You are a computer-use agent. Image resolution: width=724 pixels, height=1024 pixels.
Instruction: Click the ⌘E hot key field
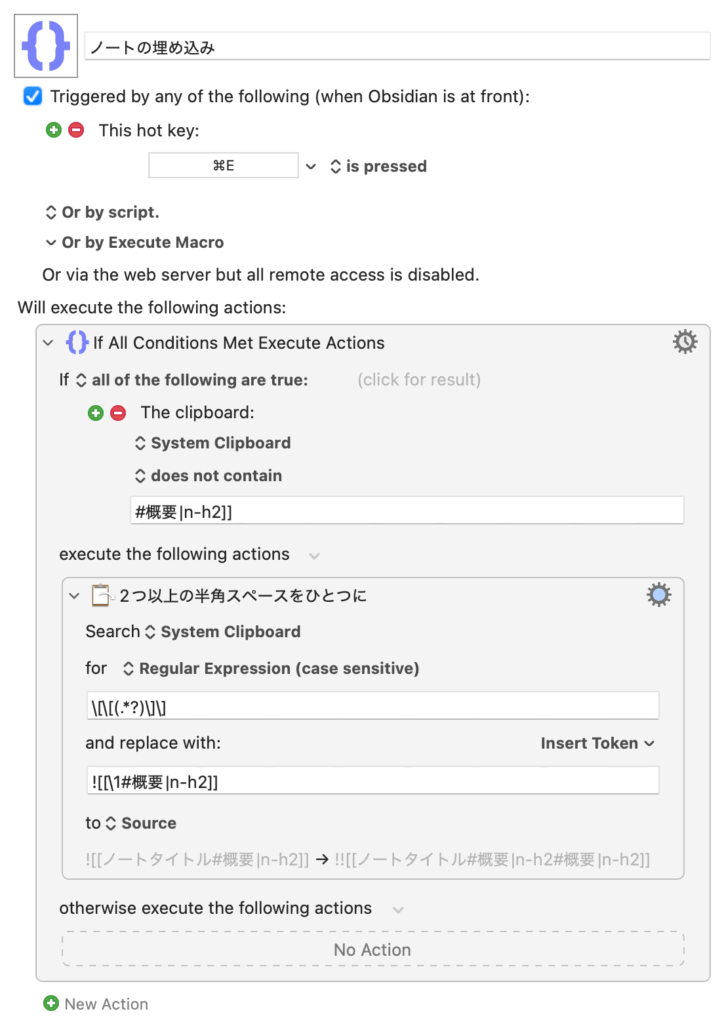pyautogui.click(x=223, y=166)
